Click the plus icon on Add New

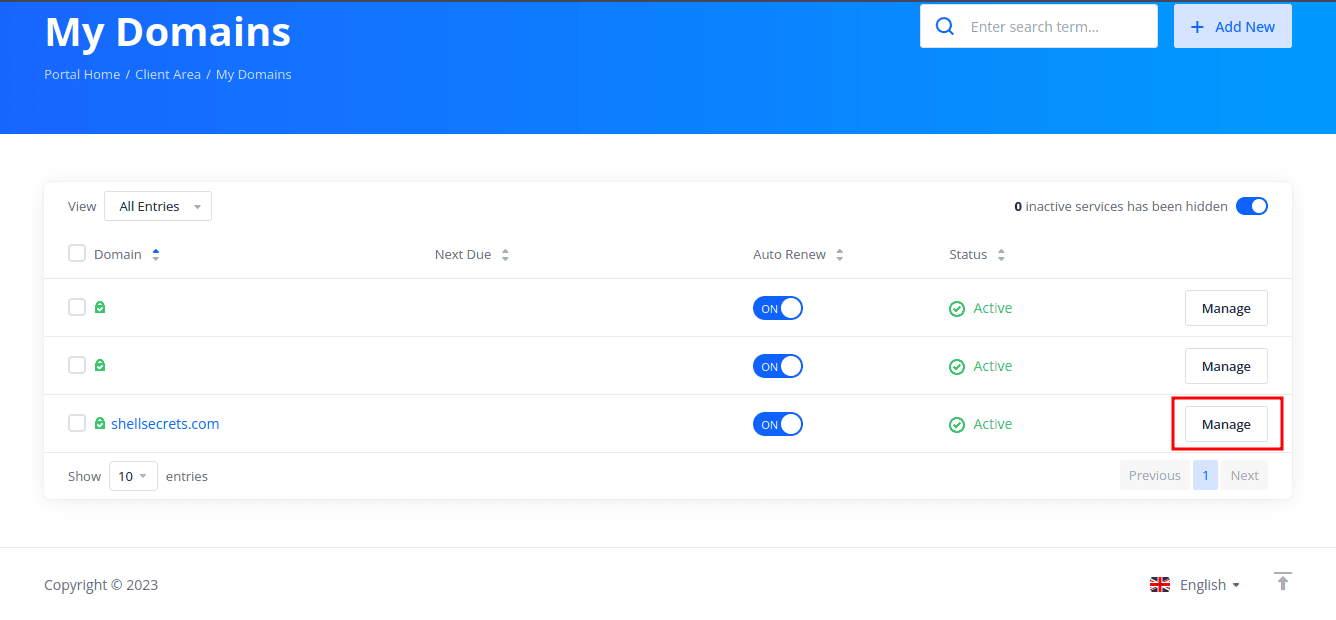[1199, 25]
